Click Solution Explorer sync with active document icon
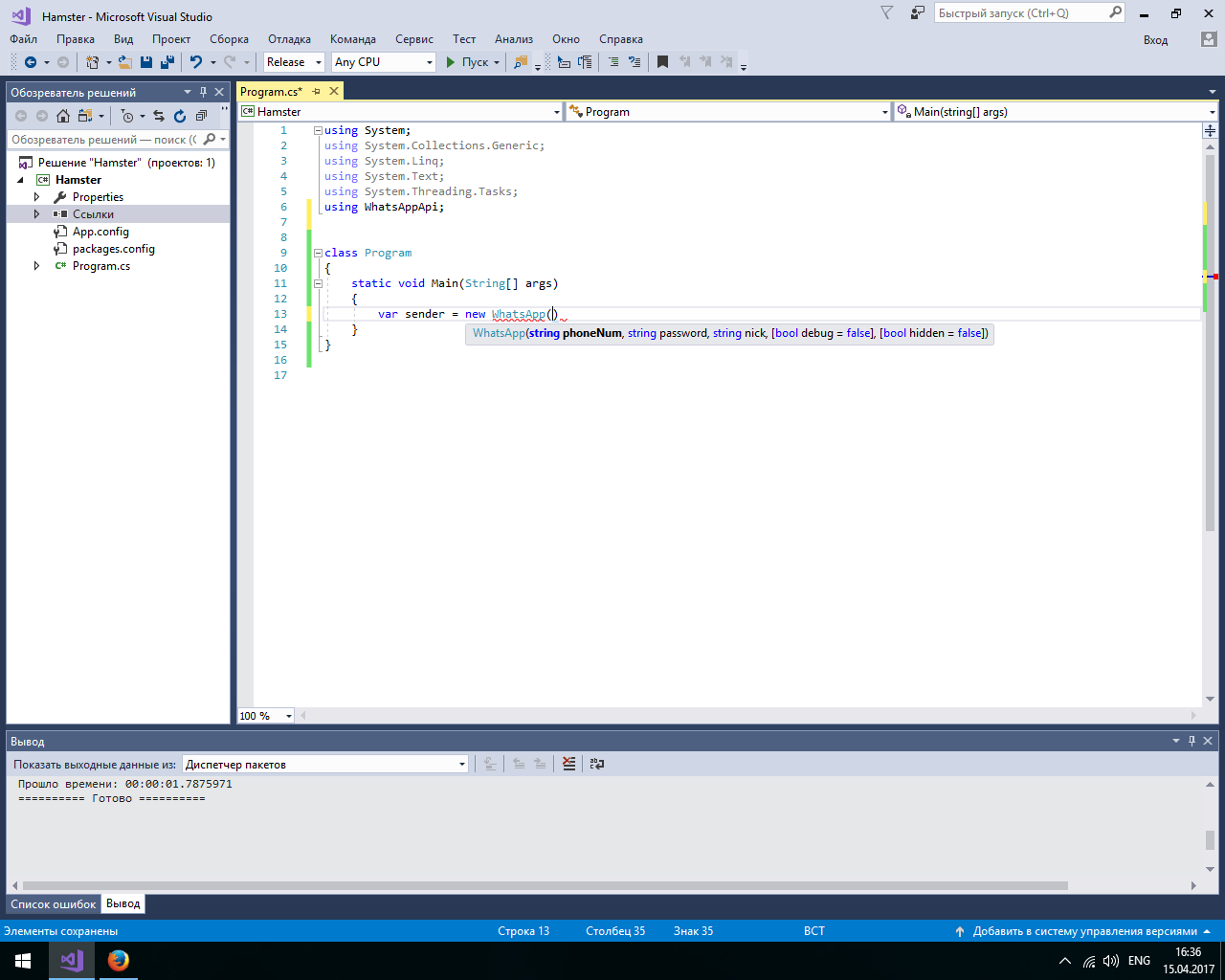Image resolution: width=1225 pixels, height=980 pixels. [x=159, y=116]
